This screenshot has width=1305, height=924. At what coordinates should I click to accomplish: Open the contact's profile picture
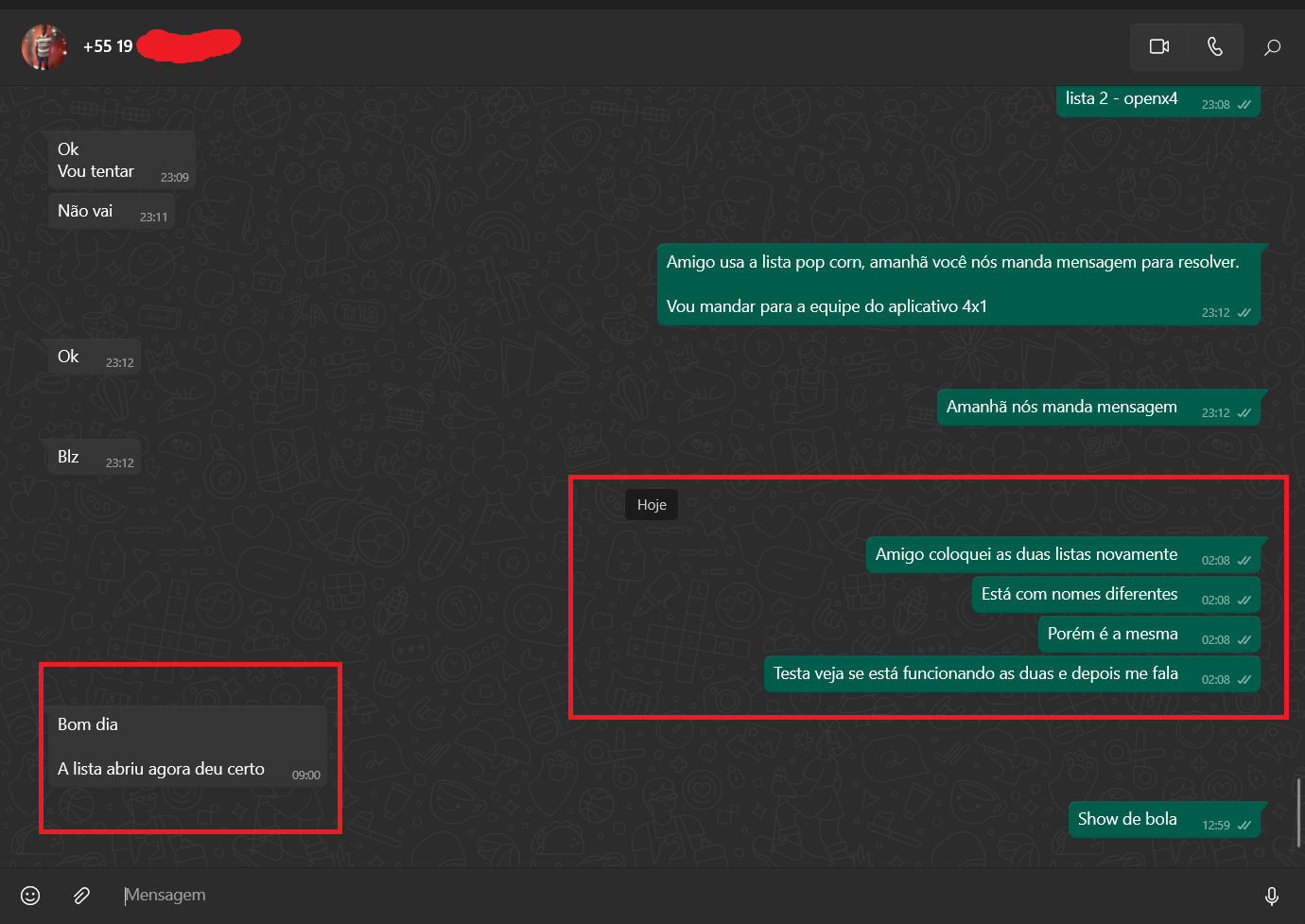[x=43, y=46]
